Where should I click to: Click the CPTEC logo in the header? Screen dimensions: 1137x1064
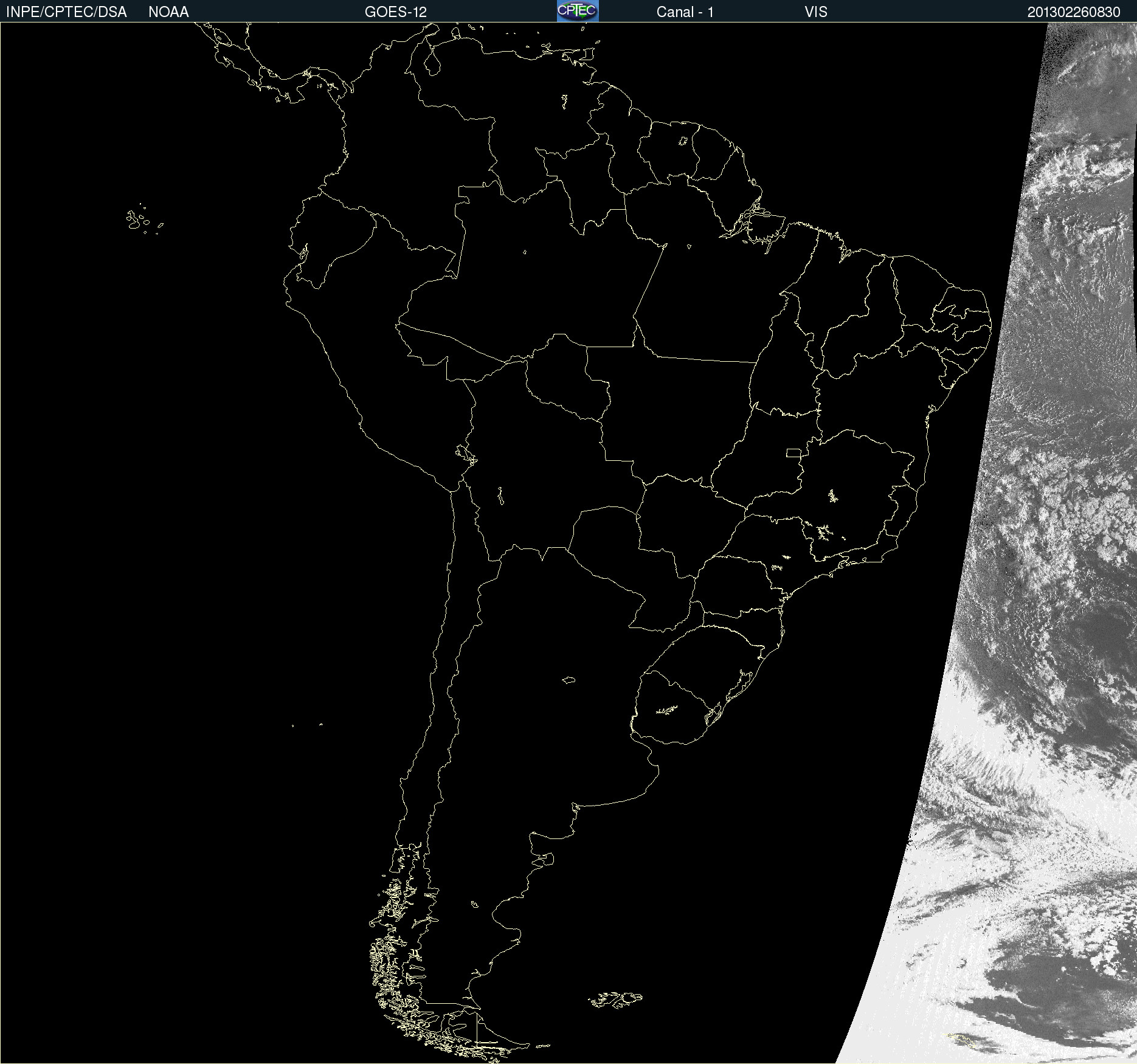coord(578,11)
